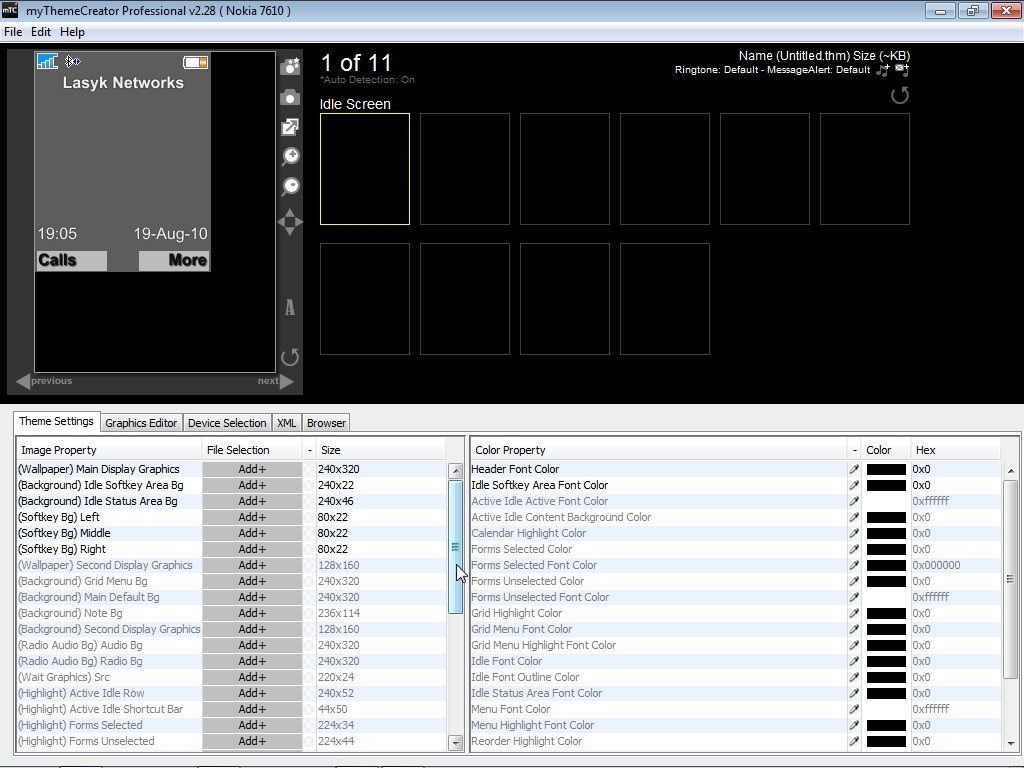Click the refresh icon below the alert icons

[899, 95]
